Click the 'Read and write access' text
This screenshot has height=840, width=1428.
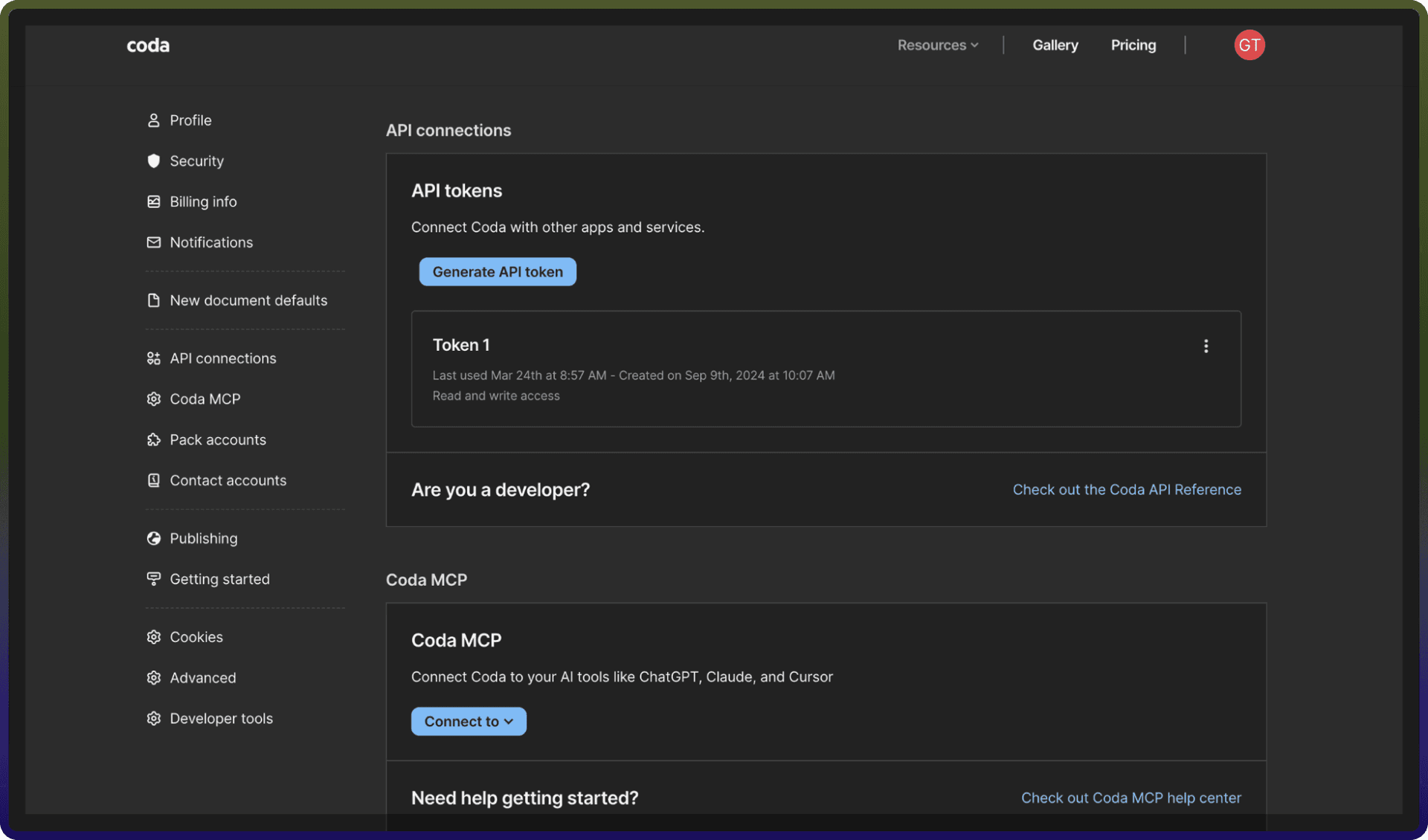coord(496,396)
